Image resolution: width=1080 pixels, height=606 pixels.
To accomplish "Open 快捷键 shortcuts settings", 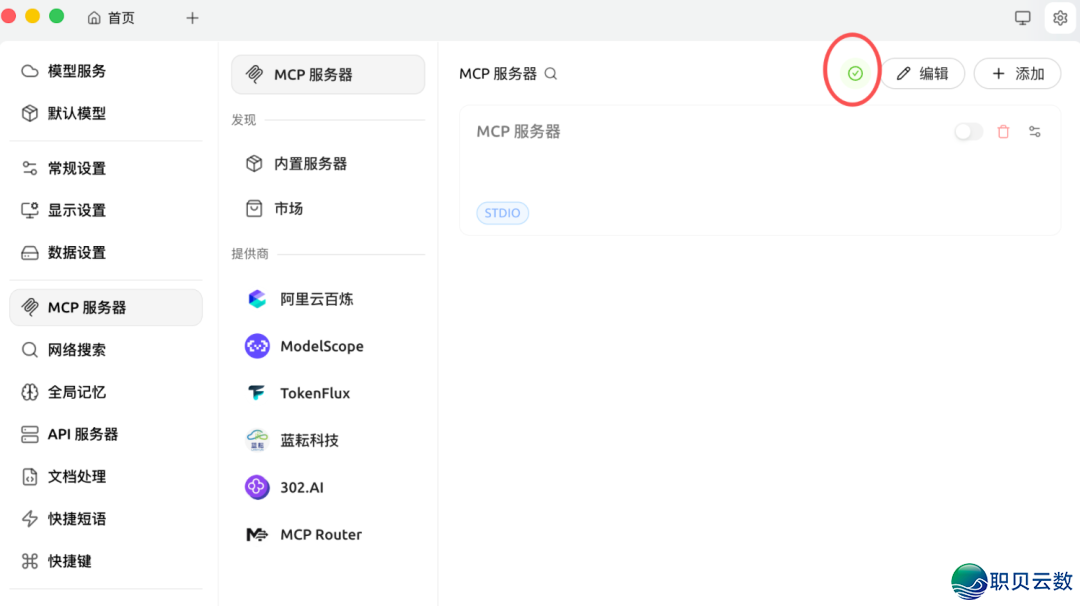I will pos(69,561).
